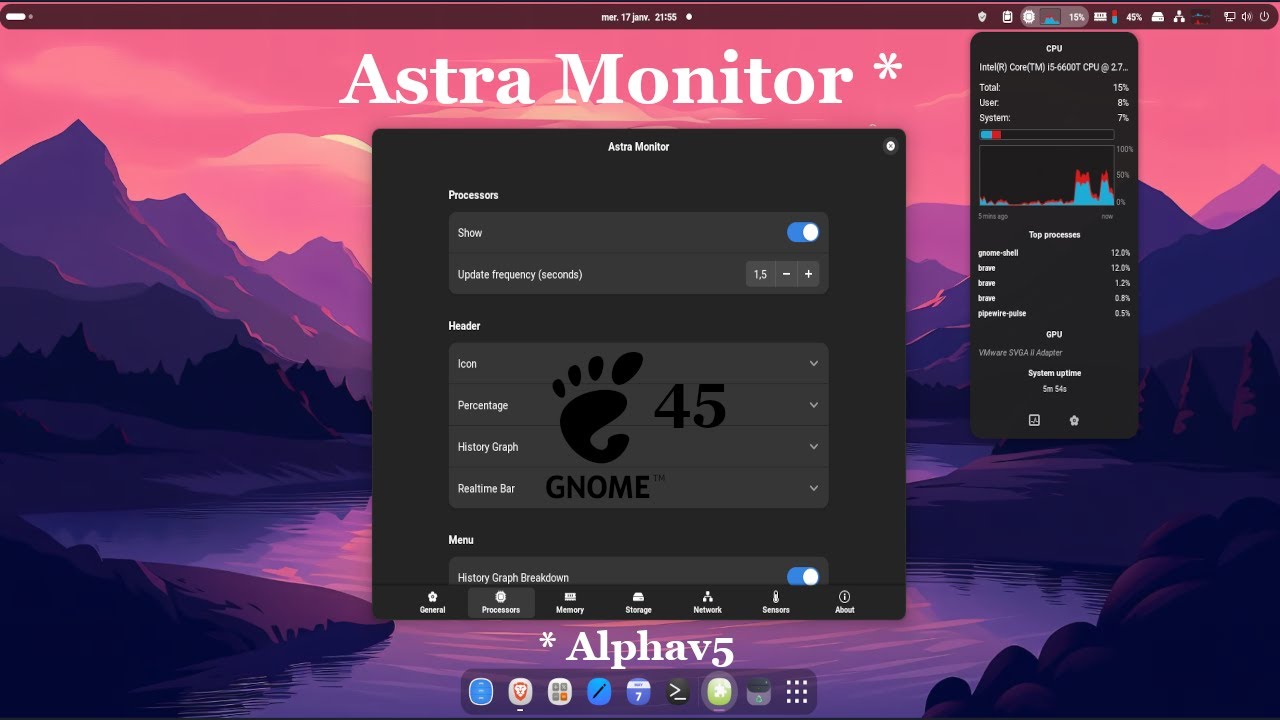Expand the Percentage header row

(x=638, y=405)
